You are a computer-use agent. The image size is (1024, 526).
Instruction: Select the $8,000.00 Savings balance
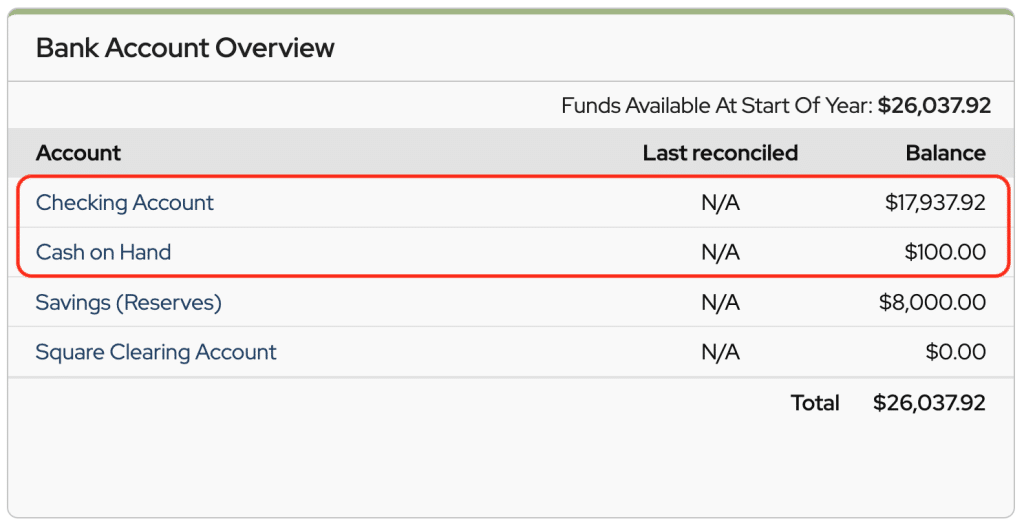[933, 303]
